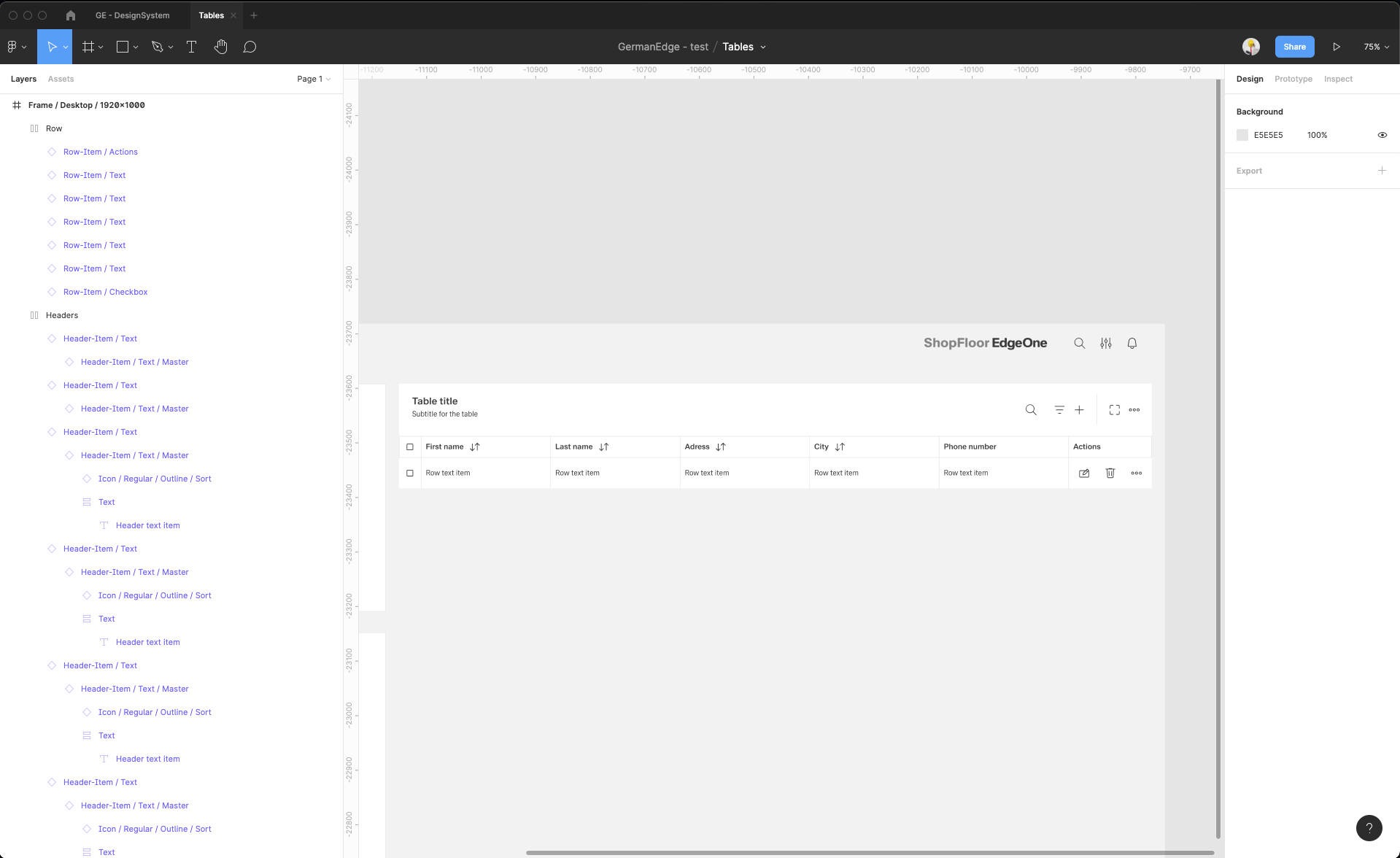Select the Hand tool in toolbar

click(x=220, y=47)
